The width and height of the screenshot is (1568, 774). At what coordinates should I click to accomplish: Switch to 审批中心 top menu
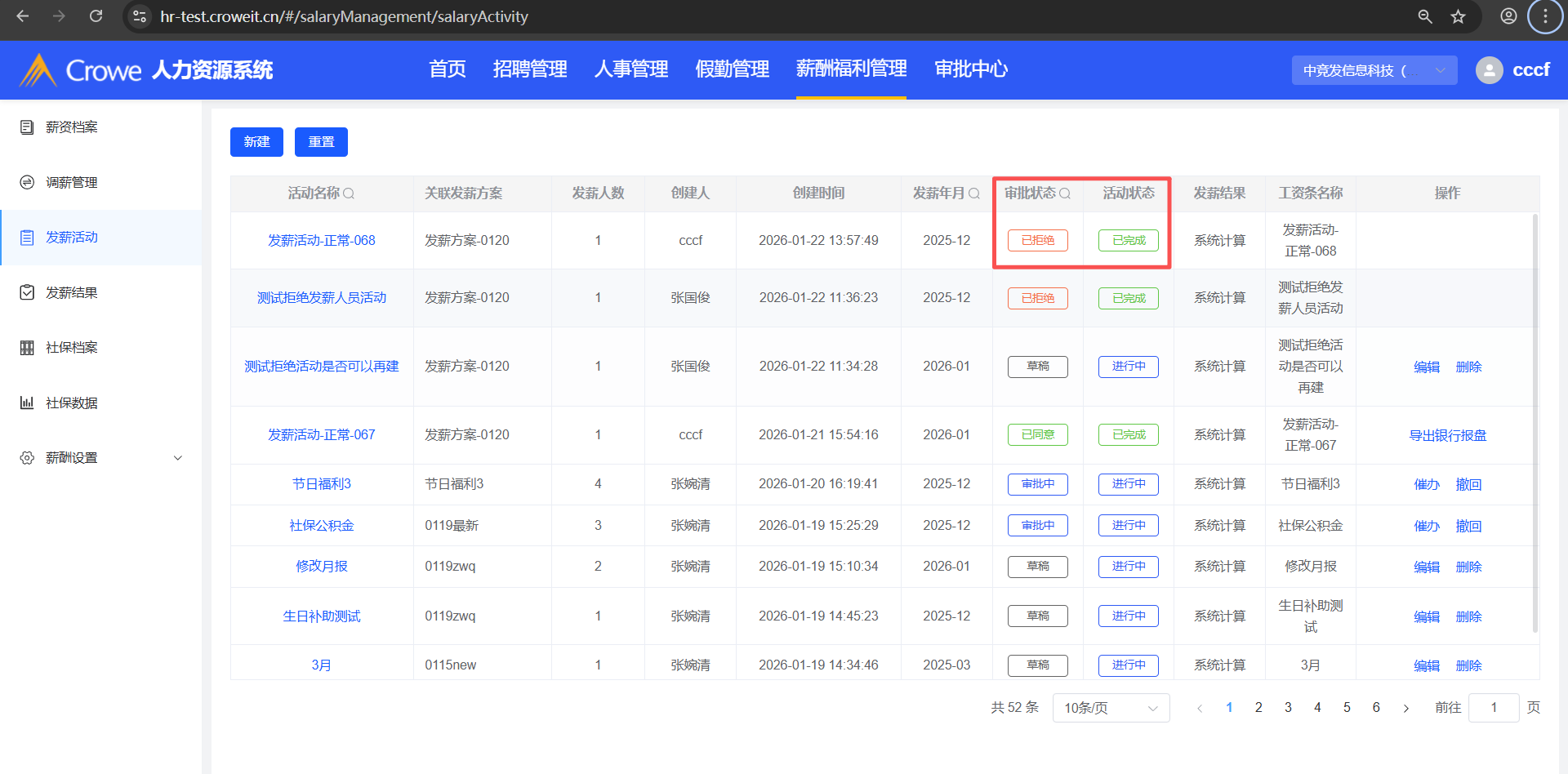pyautogui.click(x=971, y=69)
